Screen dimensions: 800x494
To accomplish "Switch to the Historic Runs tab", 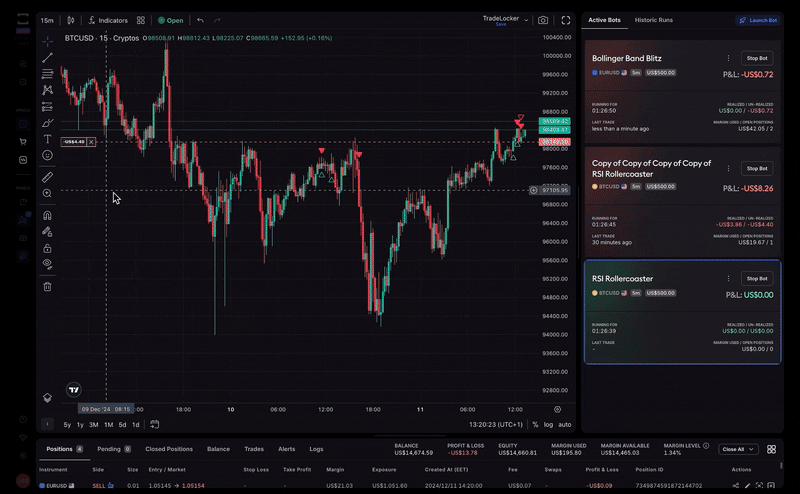I will [x=654, y=20].
